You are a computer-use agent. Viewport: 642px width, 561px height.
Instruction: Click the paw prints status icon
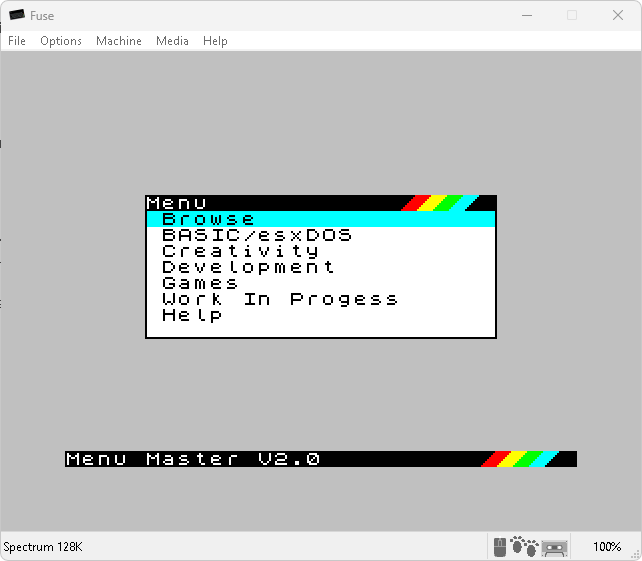click(x=524, y=546)
